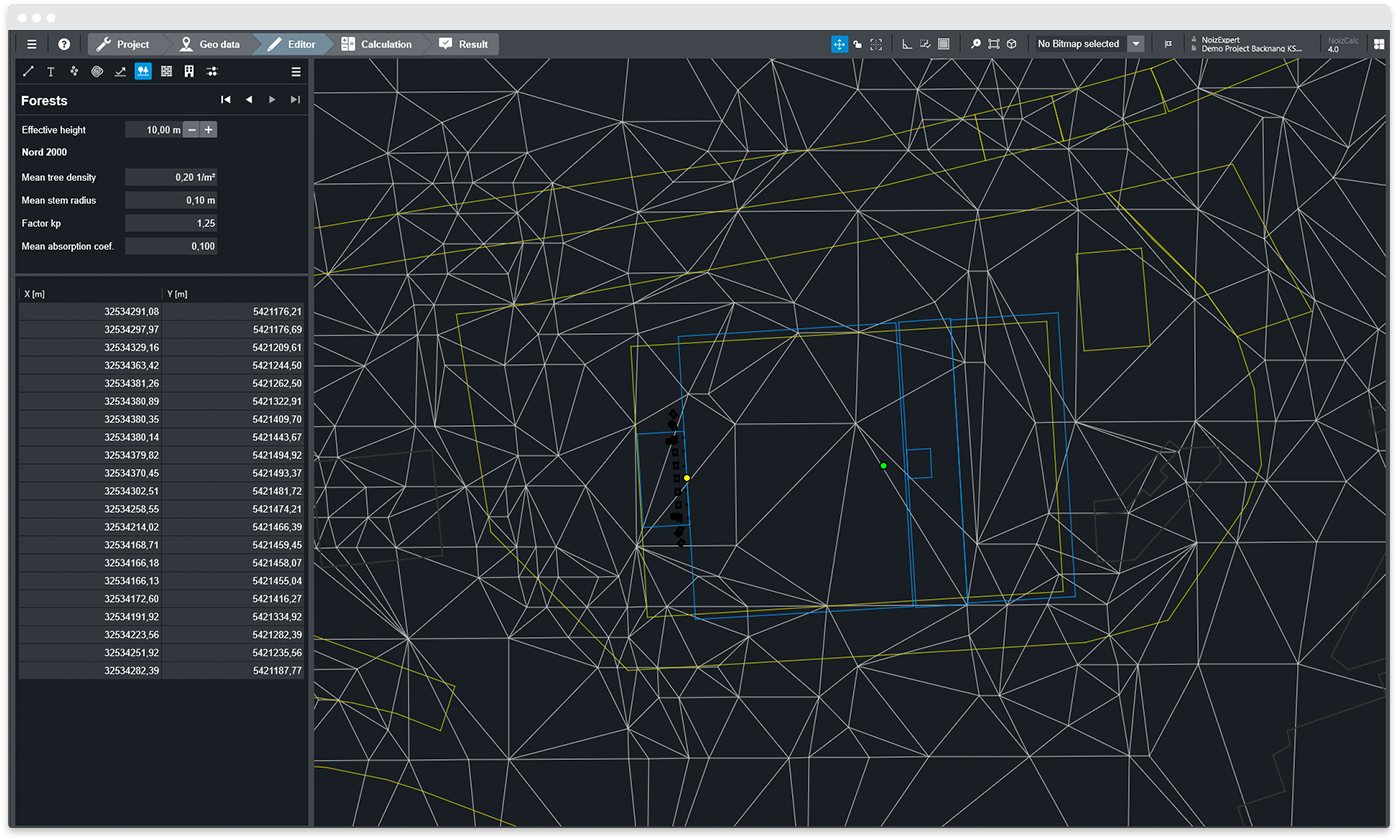The width and height of the screenshot is (1400, 840).
Task: Open the editor panel options menu
Action: click(296, 71)
